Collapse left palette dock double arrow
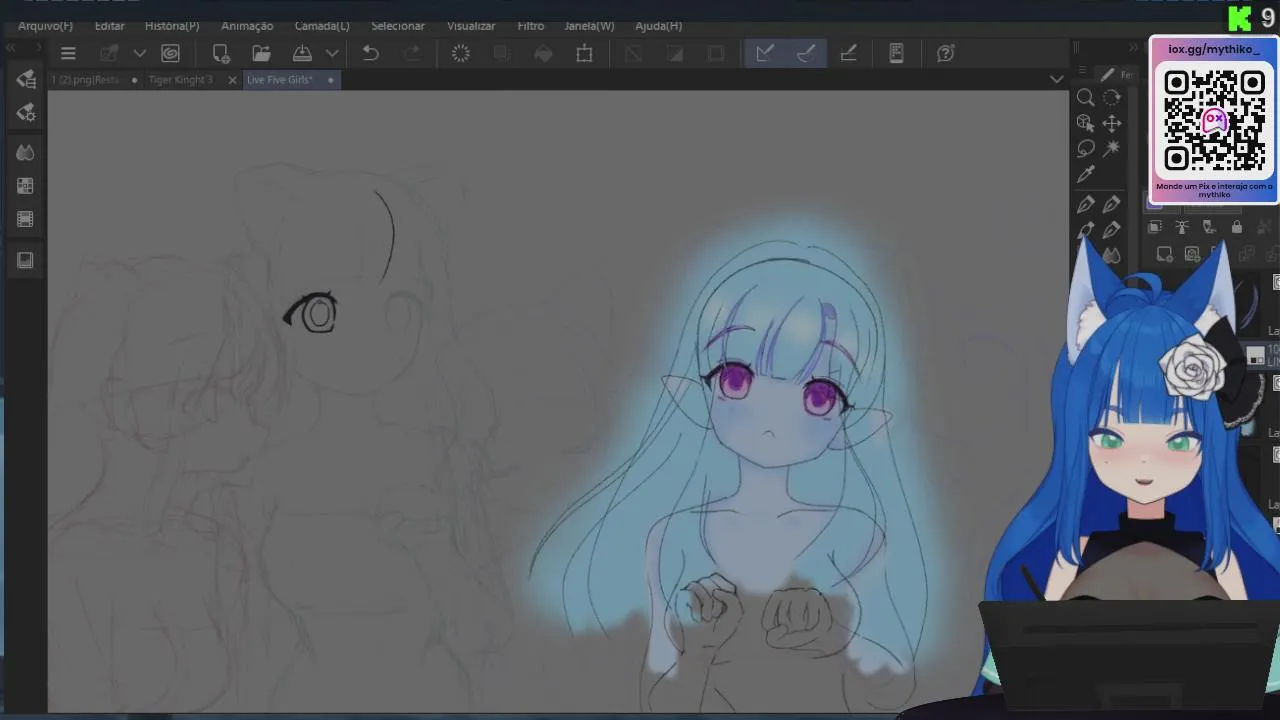This screenshot has height=720, width=1280. click(x=10, y=48)
